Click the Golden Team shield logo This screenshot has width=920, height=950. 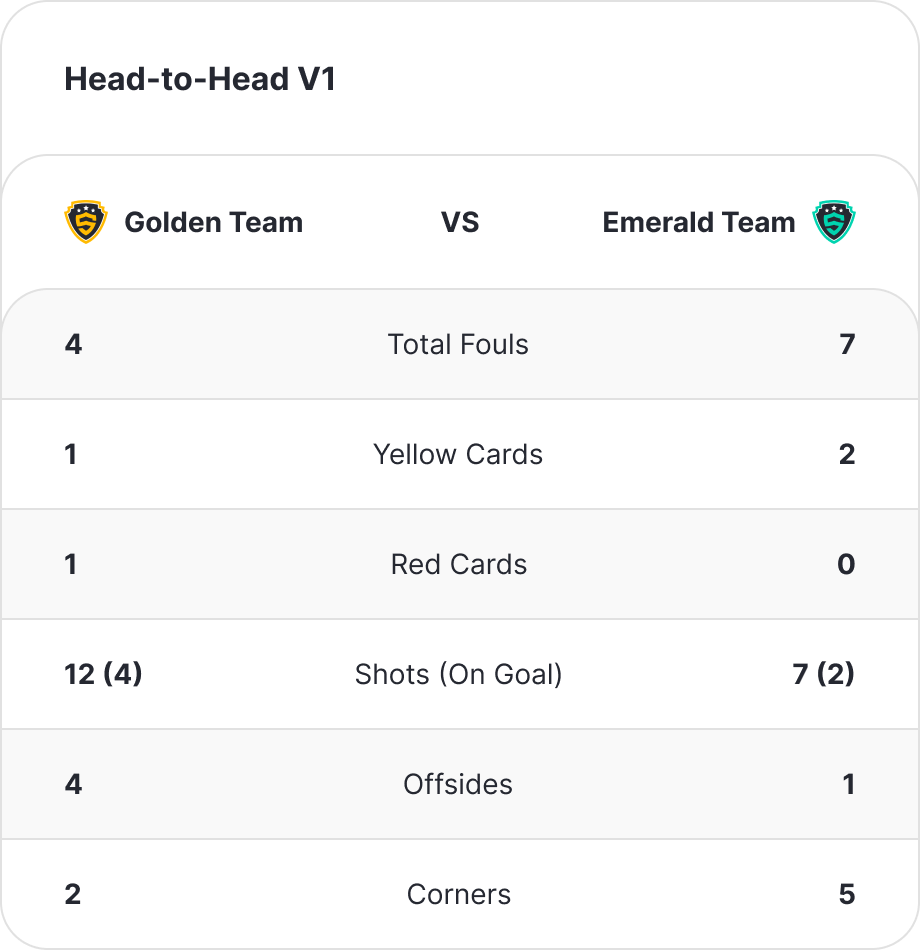pos(86,222)
